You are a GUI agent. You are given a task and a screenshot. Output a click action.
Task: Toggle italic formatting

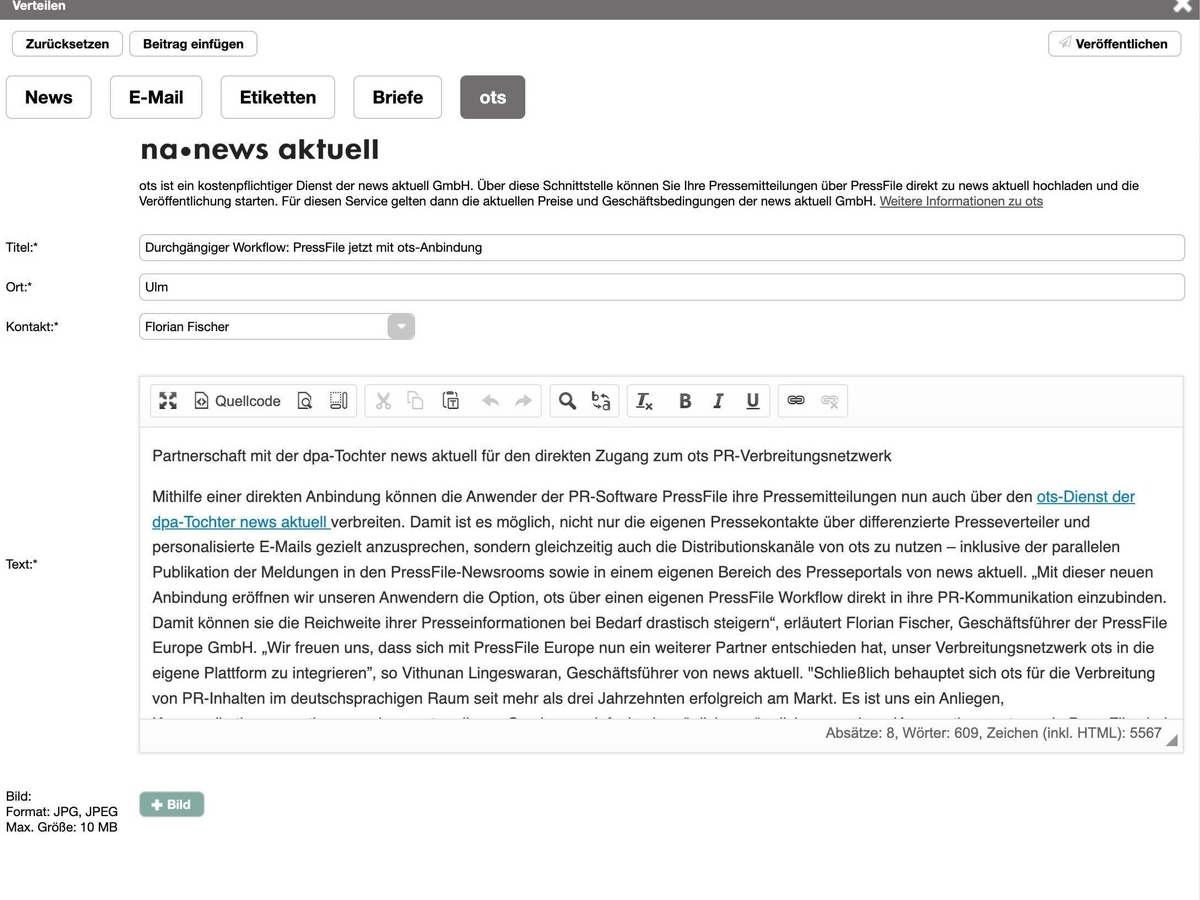[x=718, y=401]
